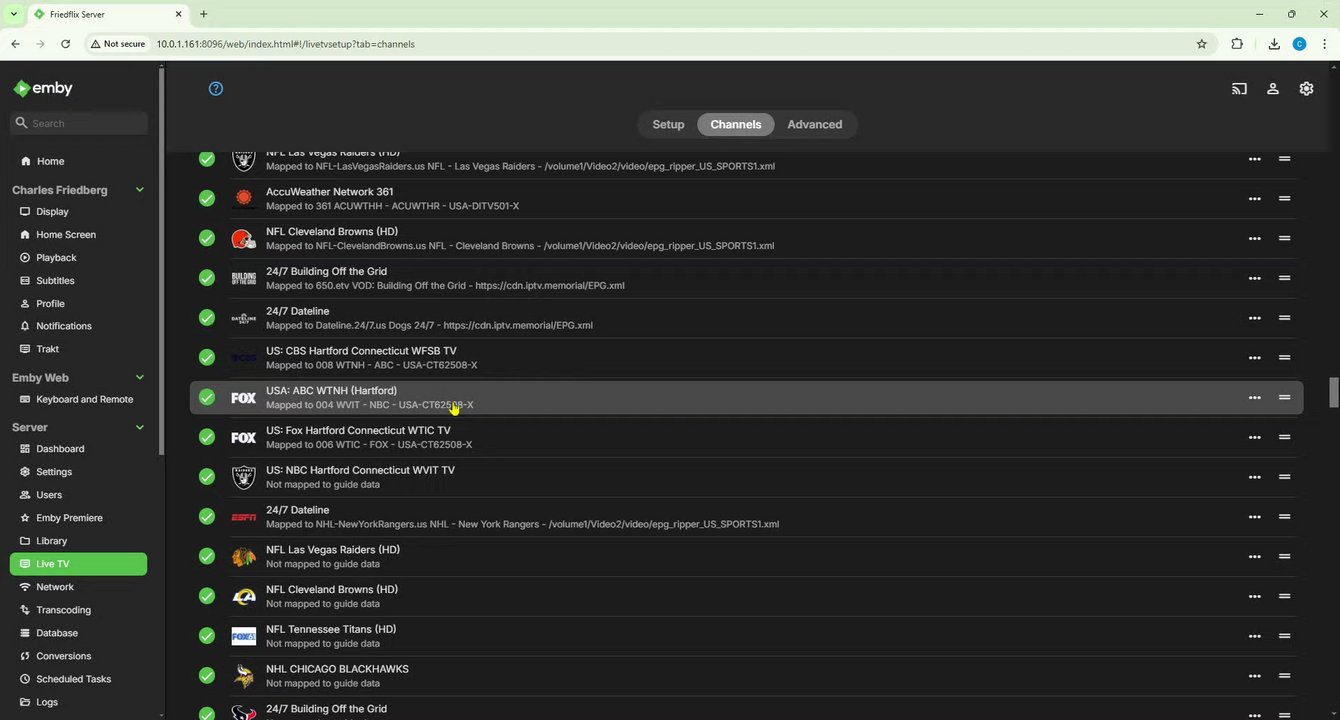Focus the sidebar Search field
This screenshot has width=1340, height=720.
[78, 123]
